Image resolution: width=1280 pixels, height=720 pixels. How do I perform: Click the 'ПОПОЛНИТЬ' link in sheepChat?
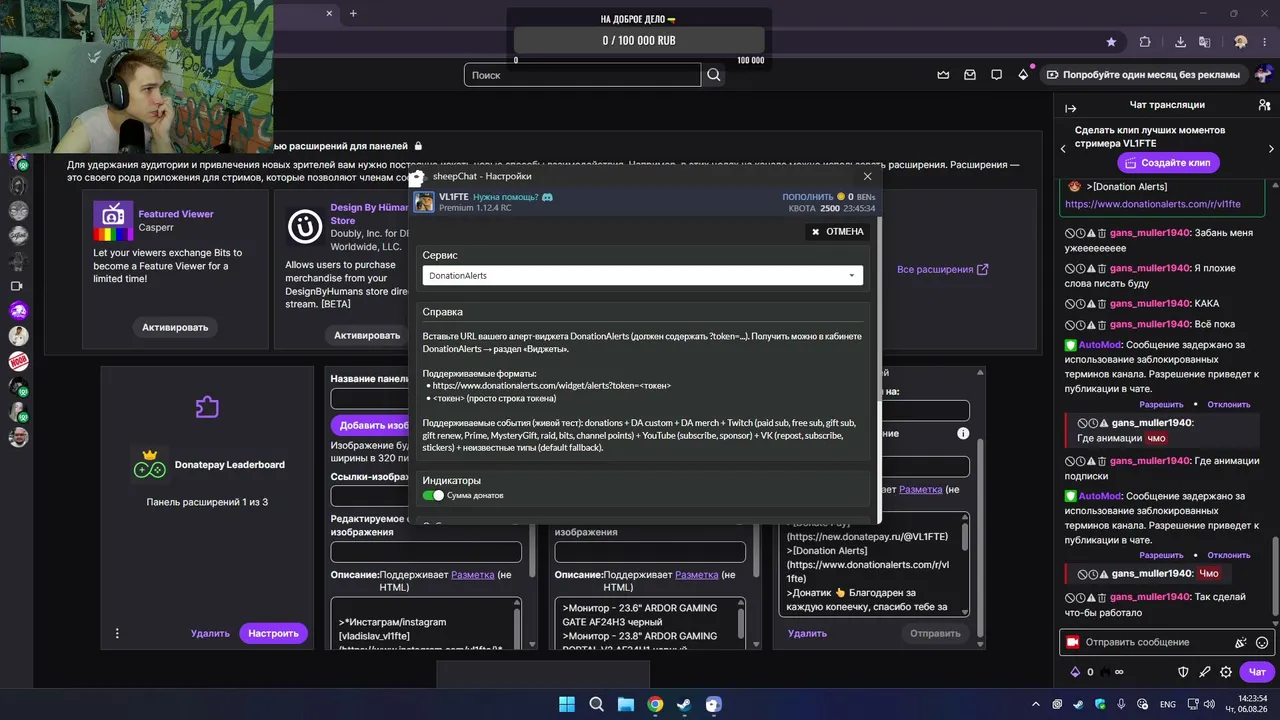[808, 197]
